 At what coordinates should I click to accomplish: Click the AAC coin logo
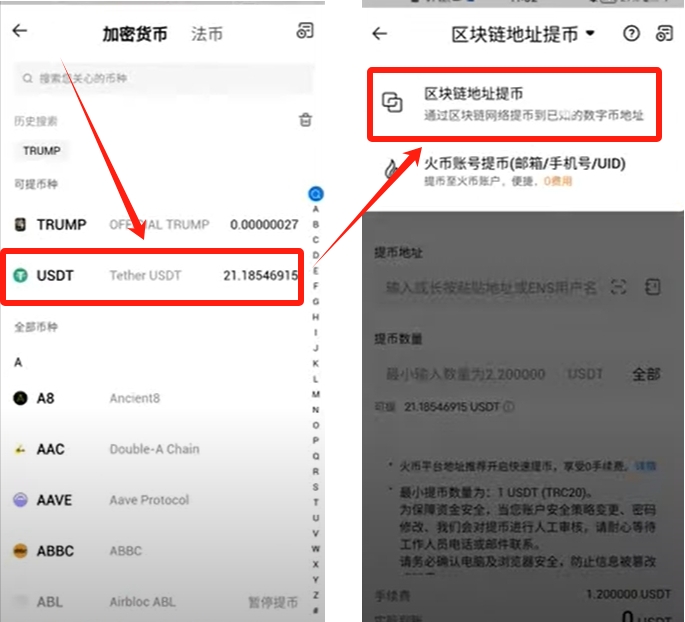click(x=21, y=449)
